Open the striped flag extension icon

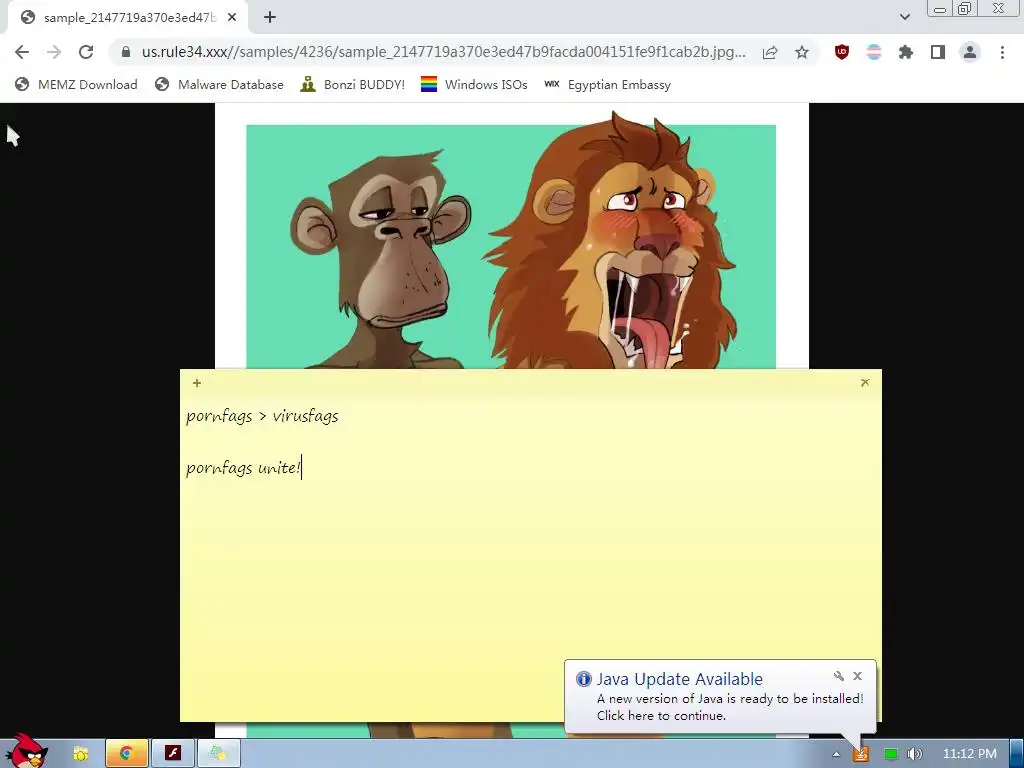pos(874,52)
